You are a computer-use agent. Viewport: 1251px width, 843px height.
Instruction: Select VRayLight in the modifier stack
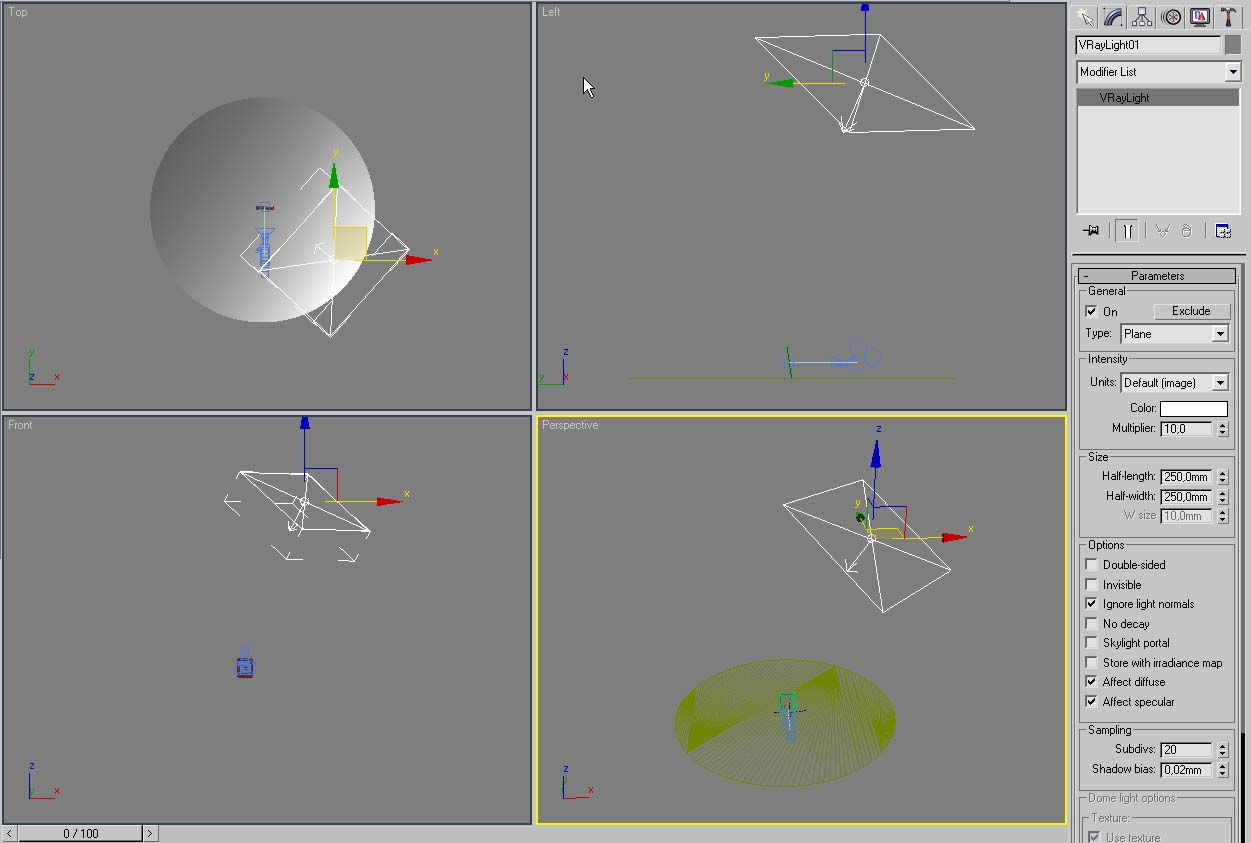click(x=1124, y=98)
